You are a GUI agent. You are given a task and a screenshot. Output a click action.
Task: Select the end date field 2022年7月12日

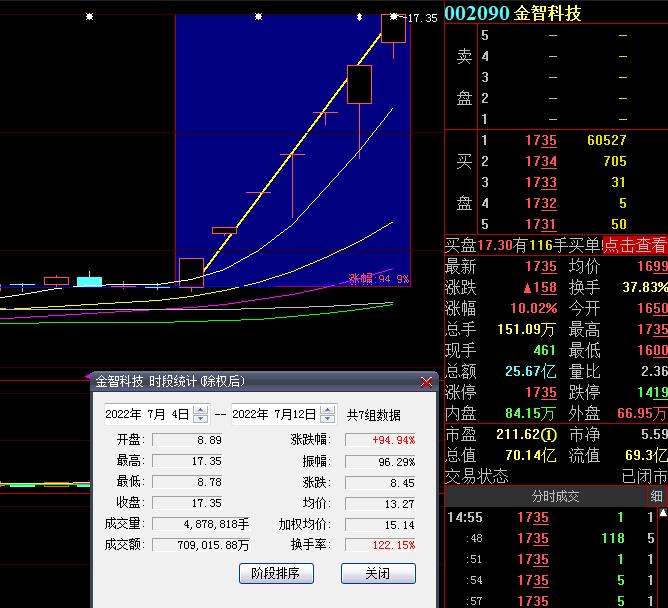point(274,415)
